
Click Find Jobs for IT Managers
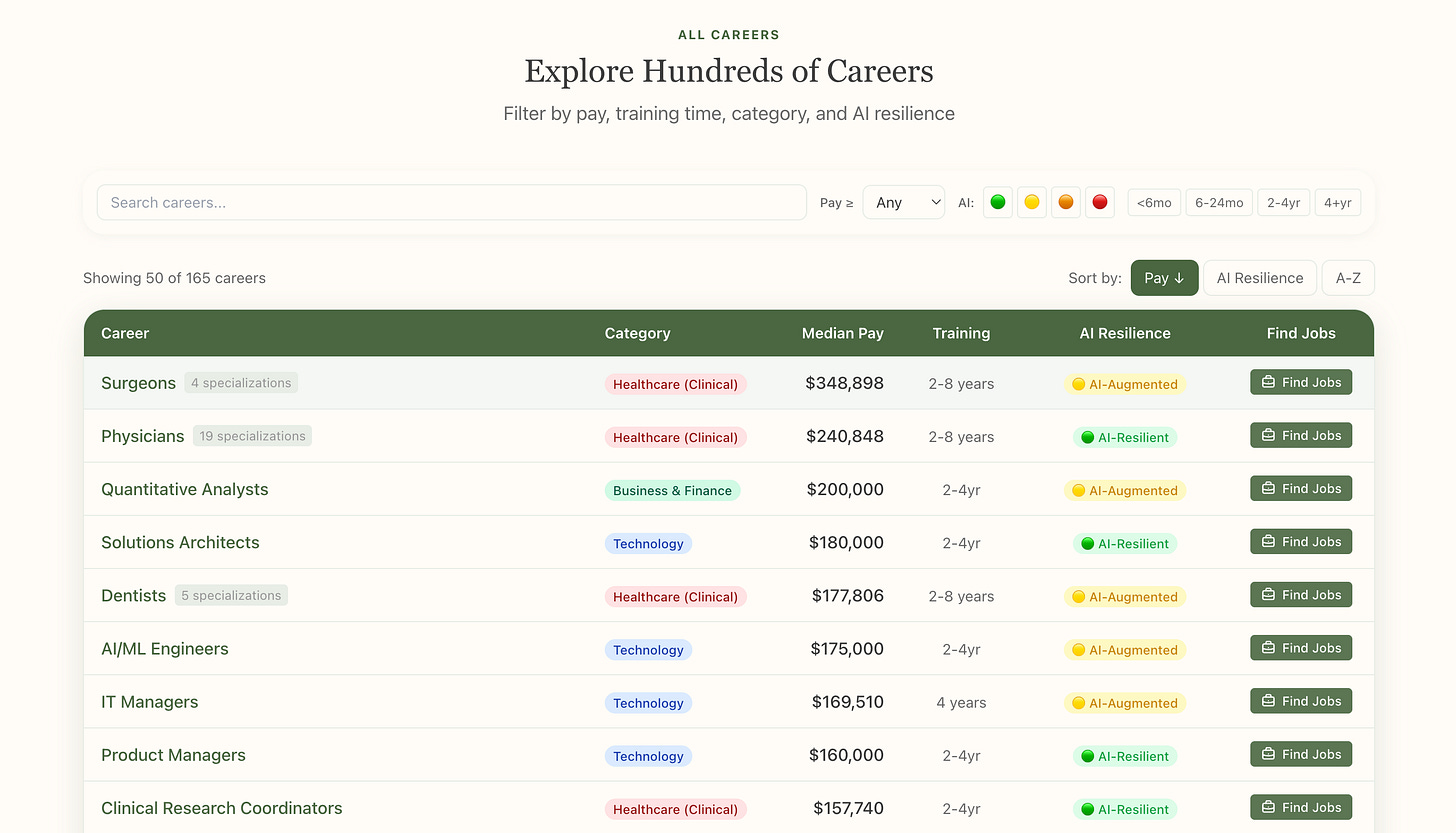(x=1301, y=701)
